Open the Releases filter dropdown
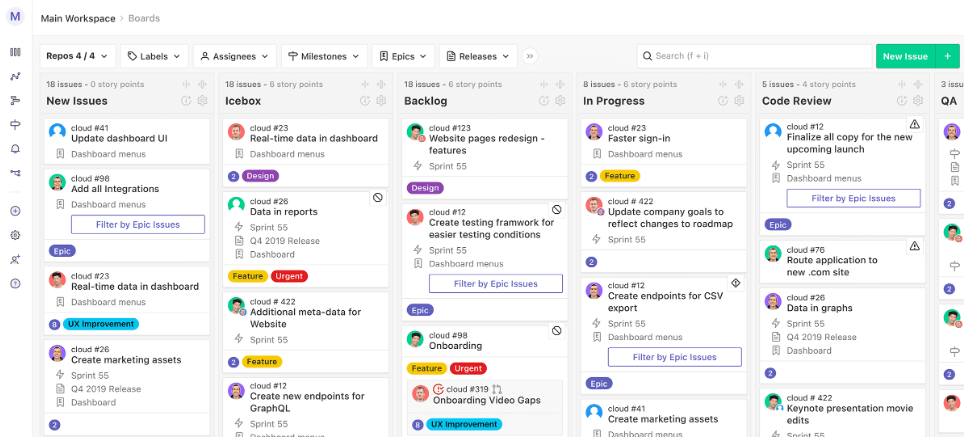The height and width of the screenshot is (437, 964). (x=478, y=56)
